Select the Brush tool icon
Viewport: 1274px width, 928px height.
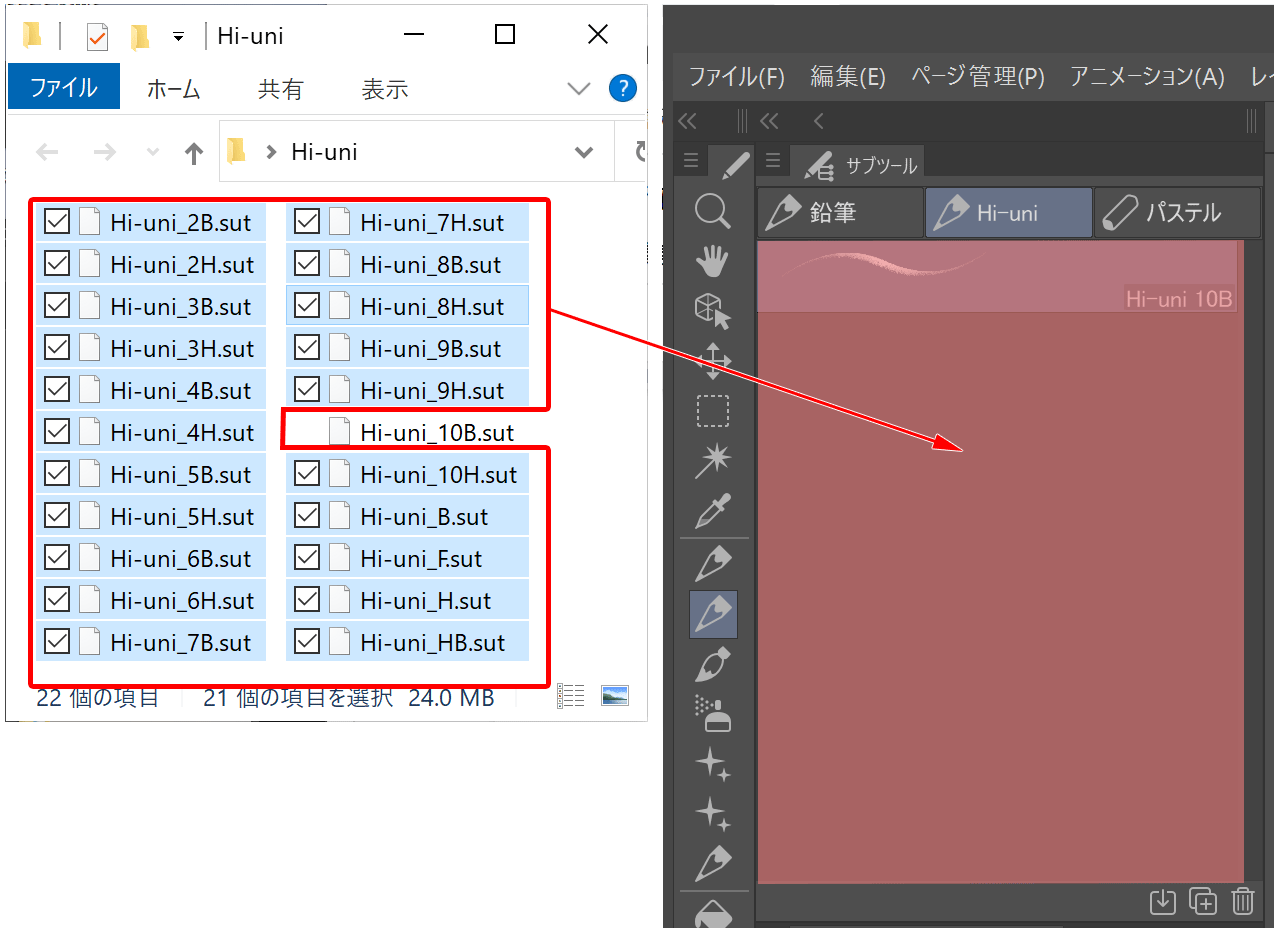pos(713,664)
